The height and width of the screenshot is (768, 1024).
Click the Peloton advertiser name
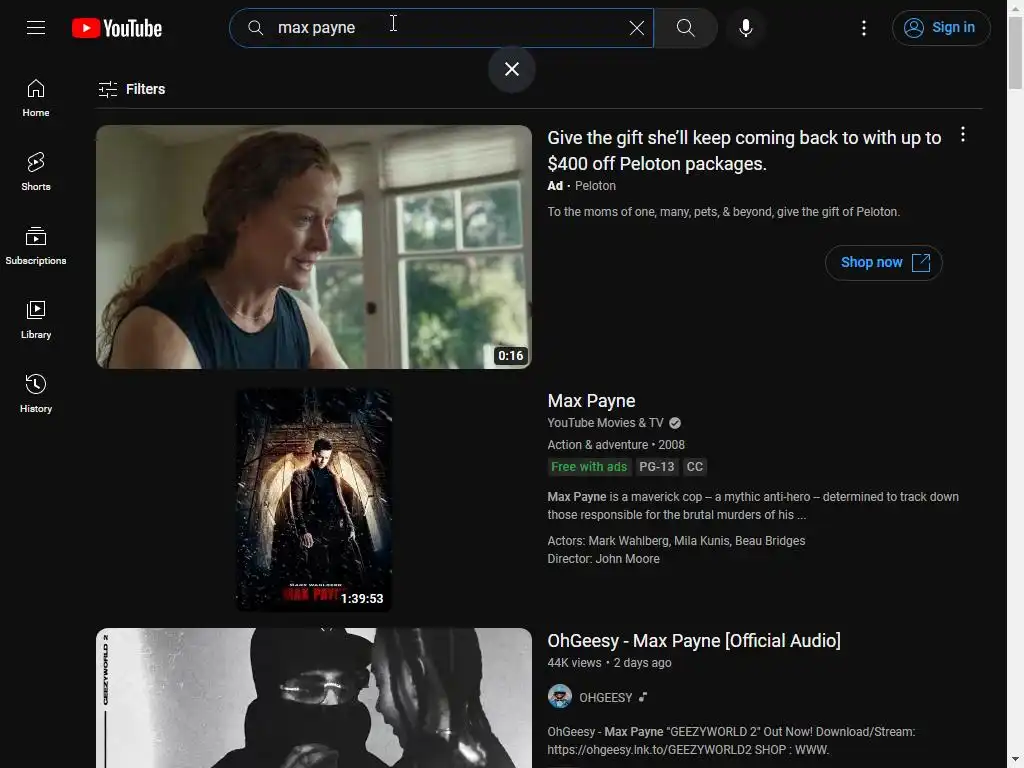click(x=595, y=185)
